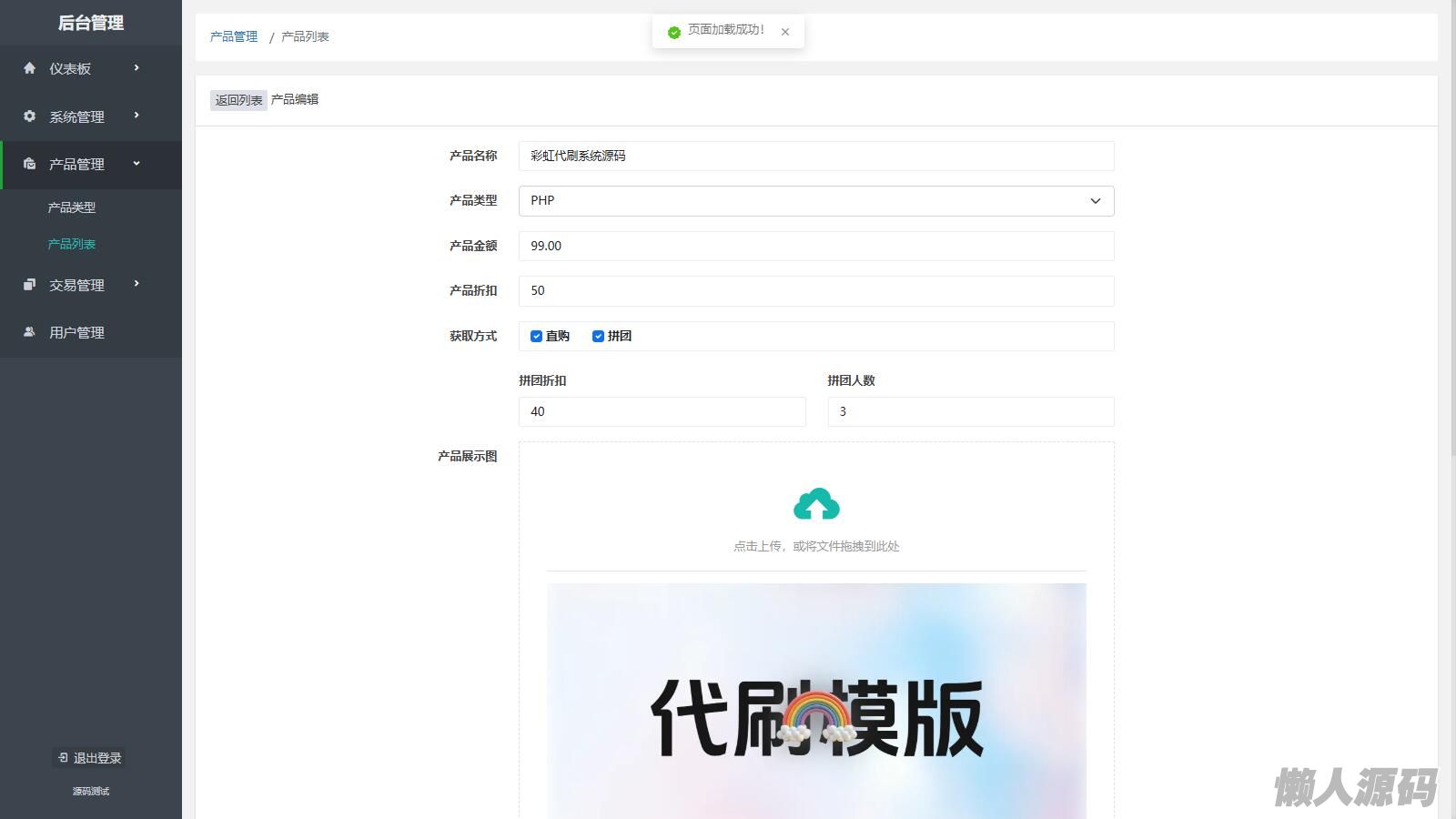This screenshot has width=1456, height=819.
Task: Focus the 拼团折扣 input field
Action: coord(662,411)
